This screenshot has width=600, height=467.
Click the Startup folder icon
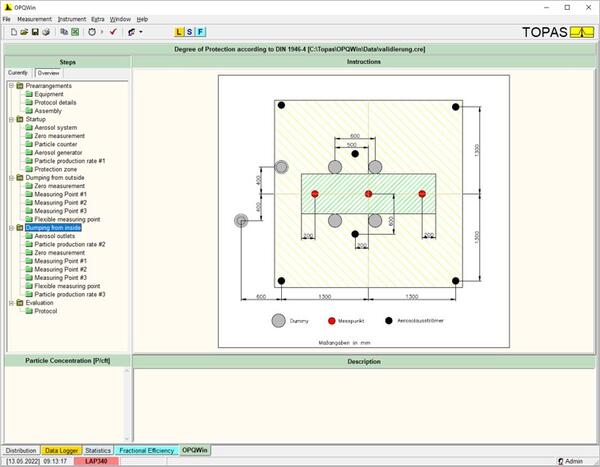pyautogui.click(x=20, y=119)
